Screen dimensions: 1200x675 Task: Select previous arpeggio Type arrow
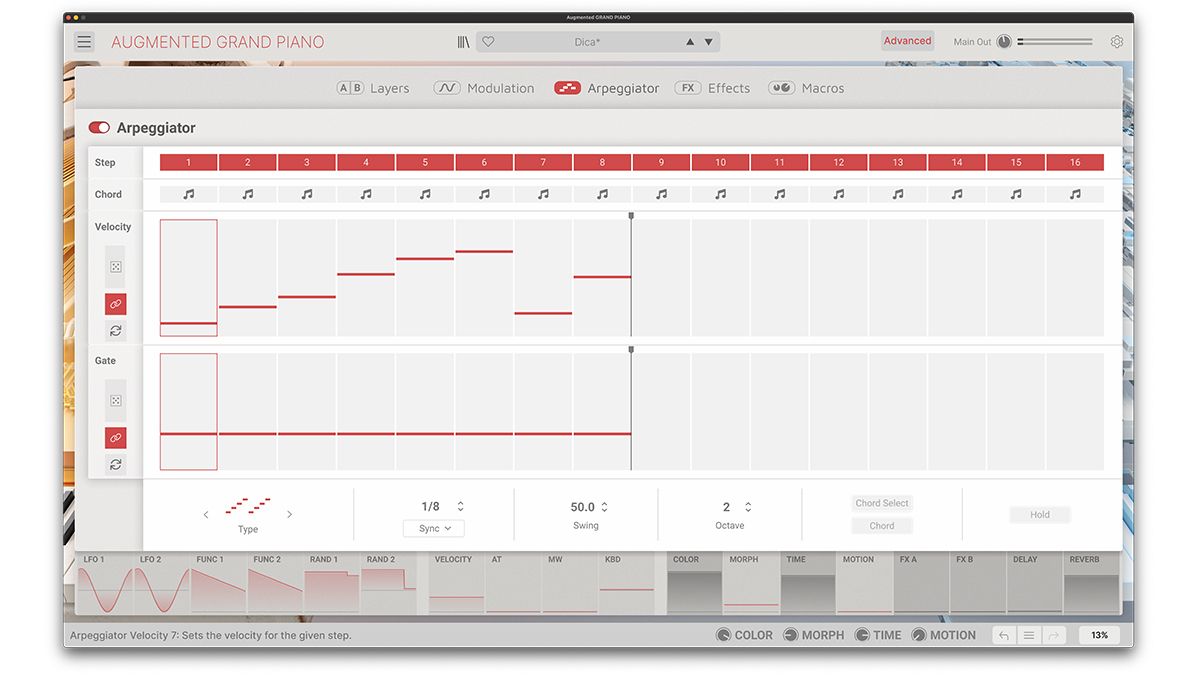coord(206,515)
